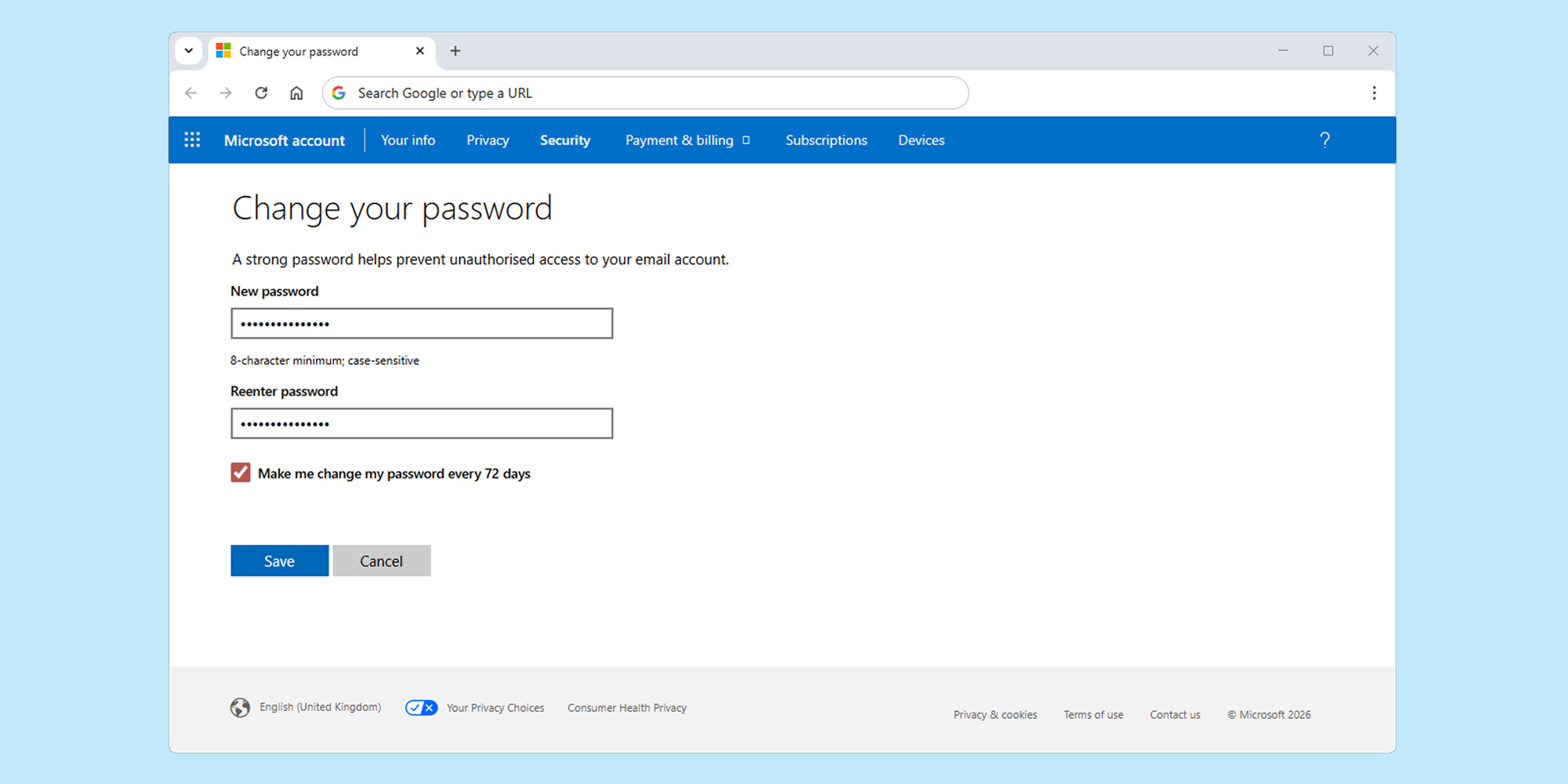Click the help question mark icon
Image resolution: width=1568 pixels, height=784 pixels.
[1325, 140]
